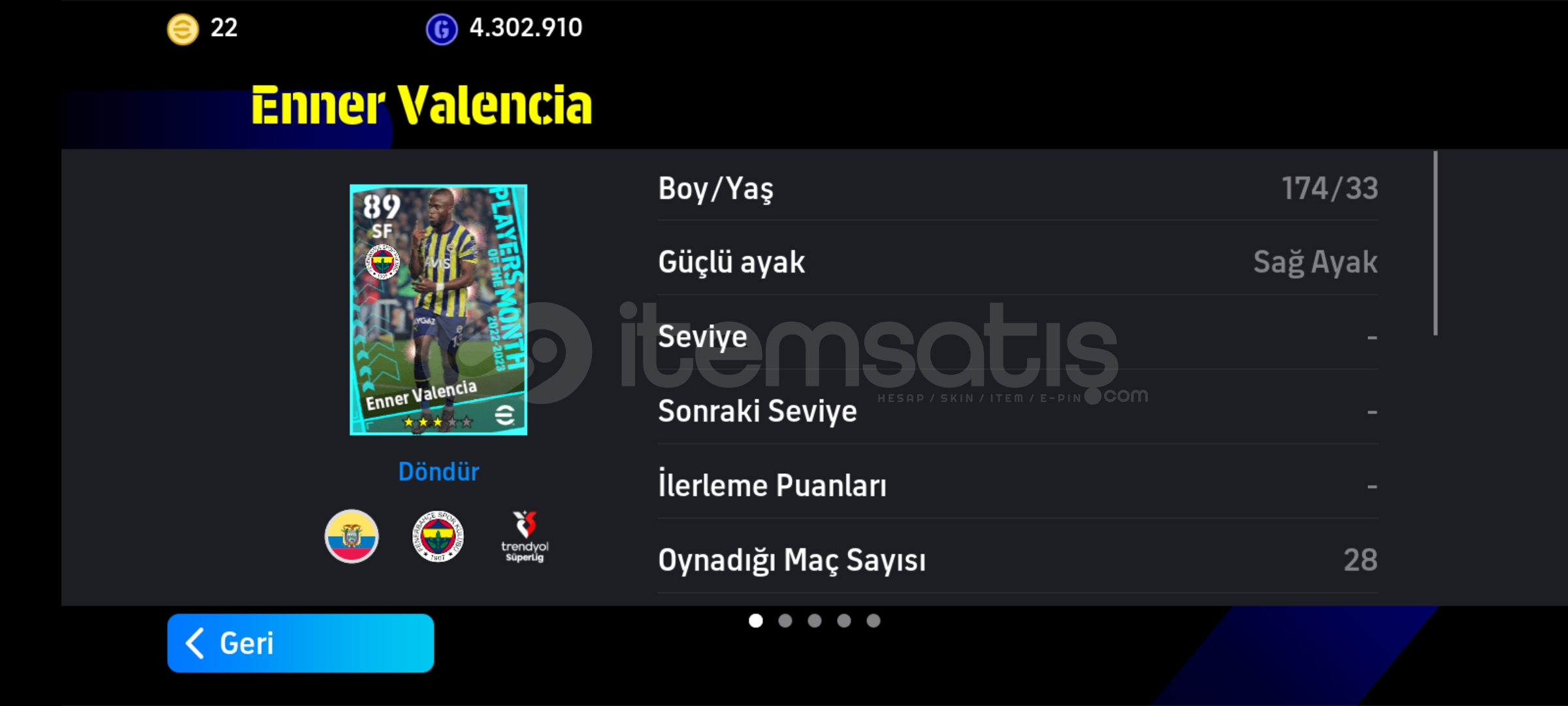Select the Ecuador flag badge
The height and width of the screenshot is (706, 1568).
351,537
